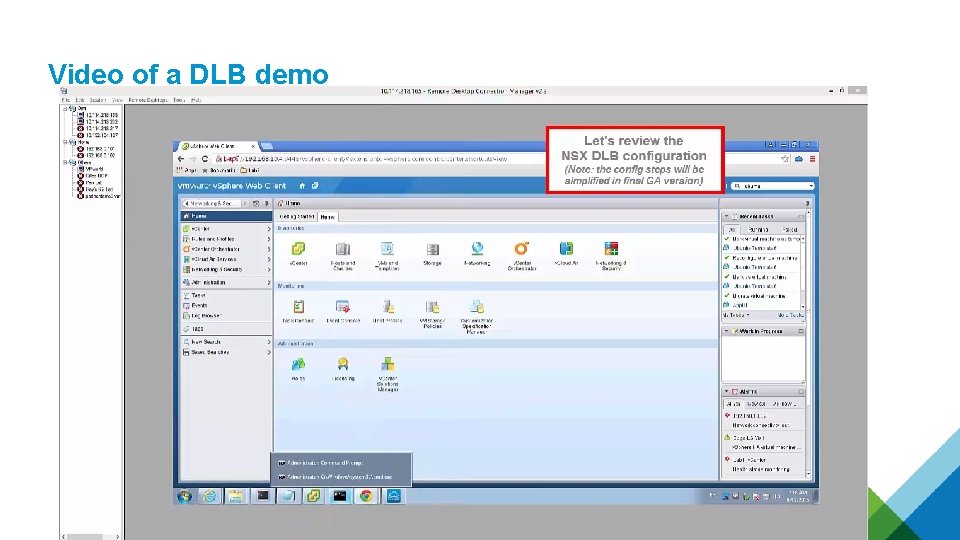Expand the Administration navigator item
This screenshot has height=540, width=960.
click(x=269, y=282)
